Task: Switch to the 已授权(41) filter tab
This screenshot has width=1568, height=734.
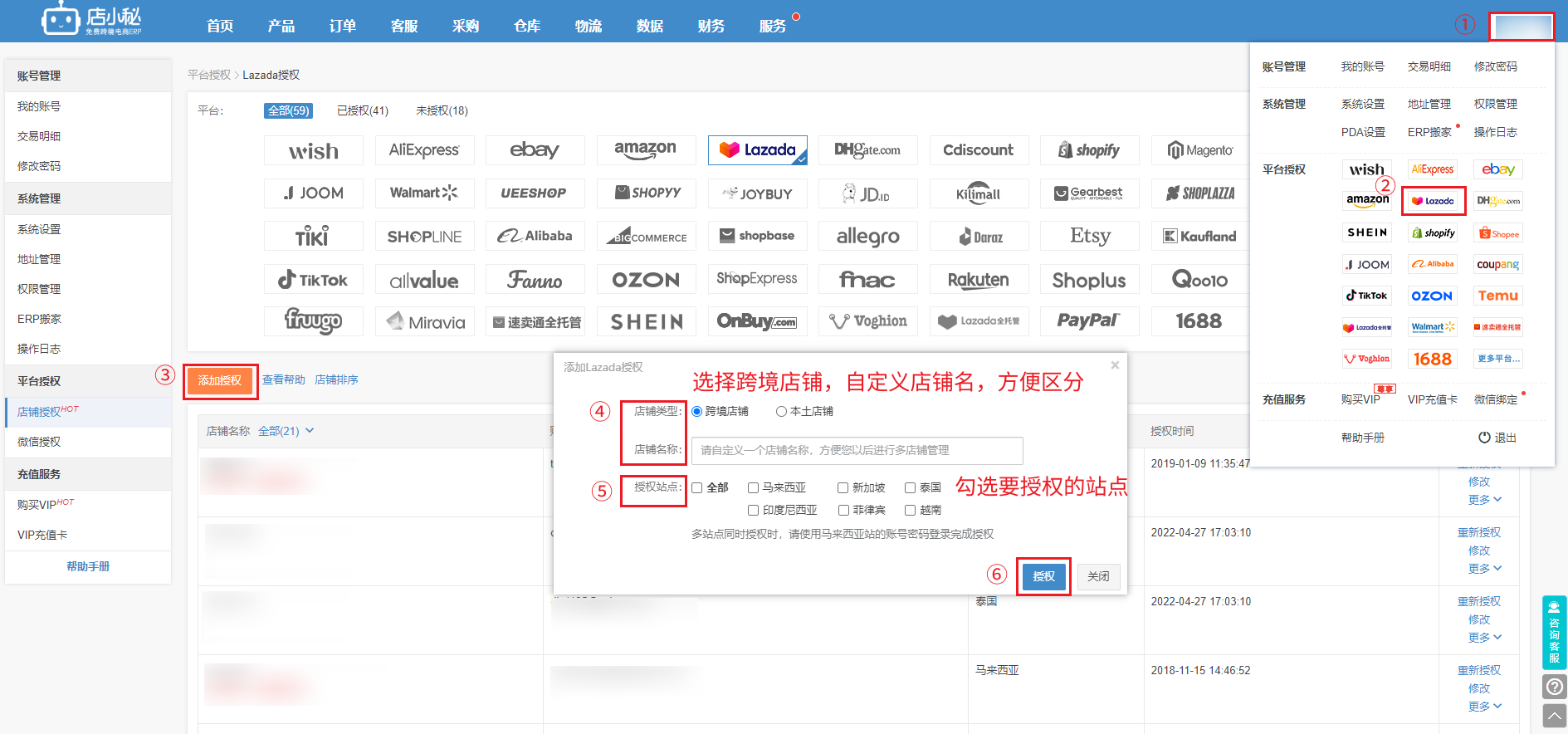Action: tap(363, 110)
